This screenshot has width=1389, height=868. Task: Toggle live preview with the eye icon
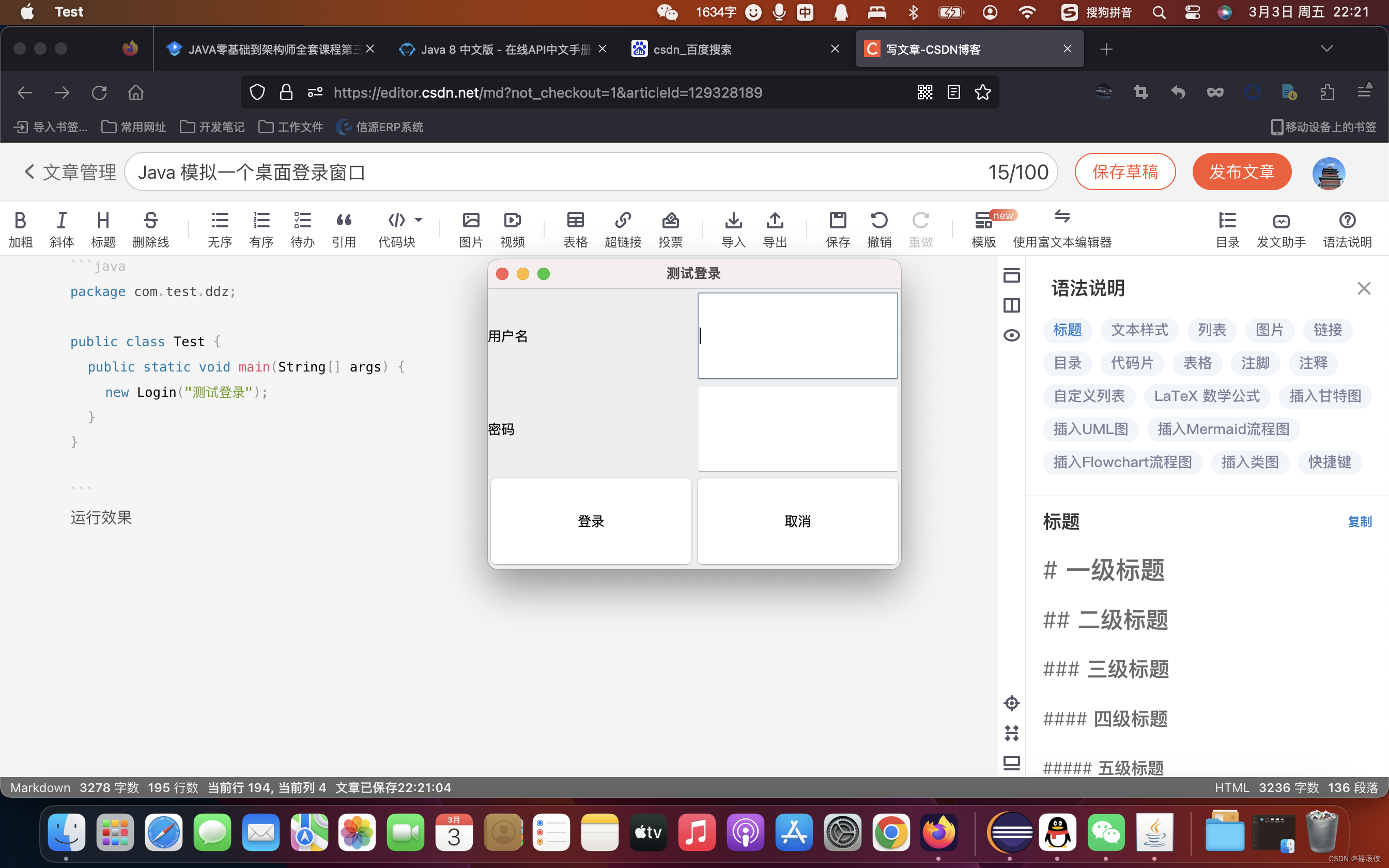tap(1011, 335)
